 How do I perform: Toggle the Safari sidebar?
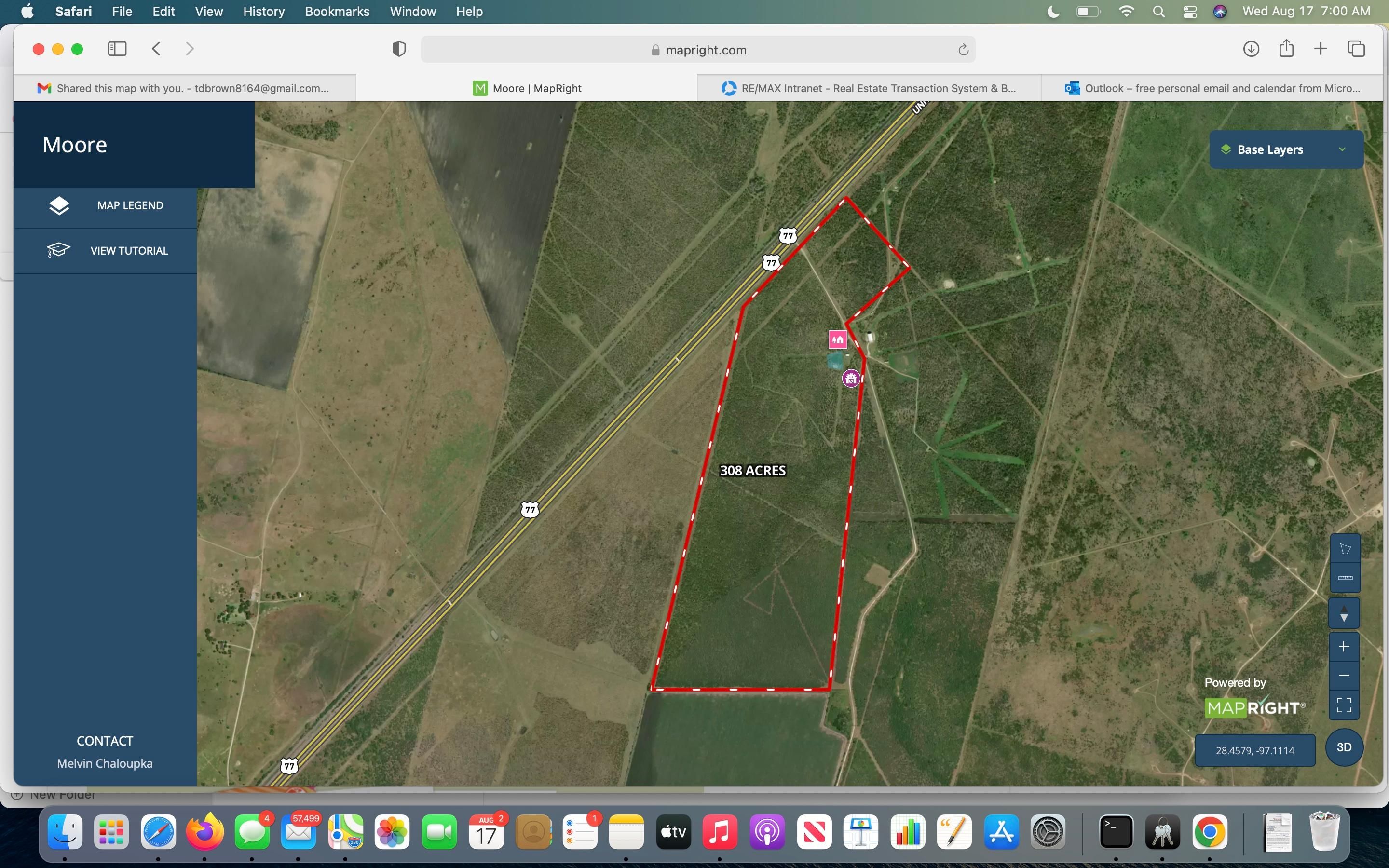tap(117, 49)
